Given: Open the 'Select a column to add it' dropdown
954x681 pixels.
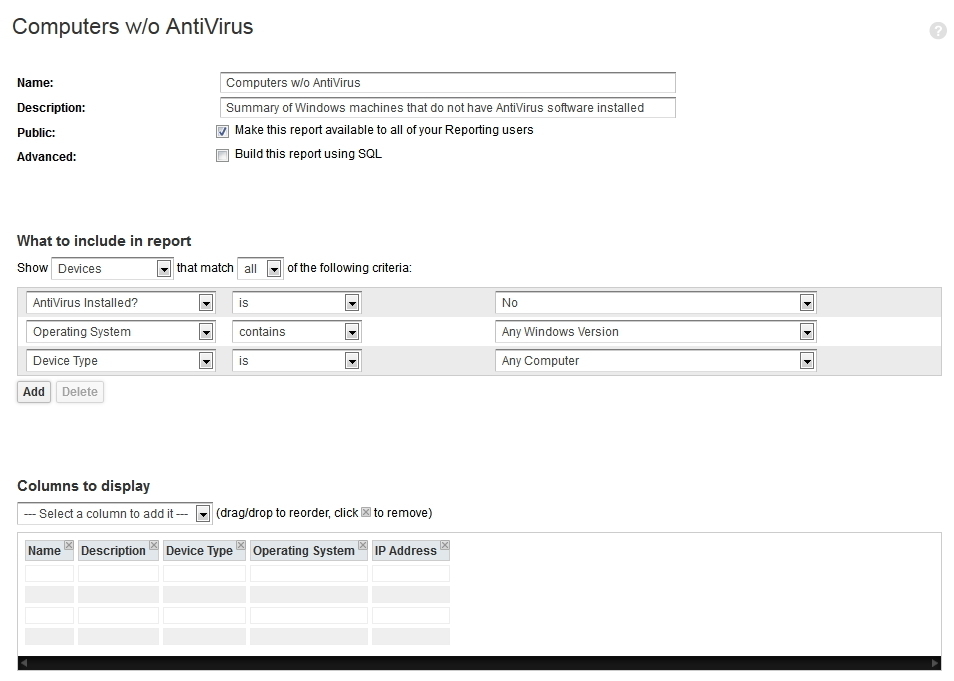Looking at the screenshot, I should pyautogui.click(x=205, y=512).
